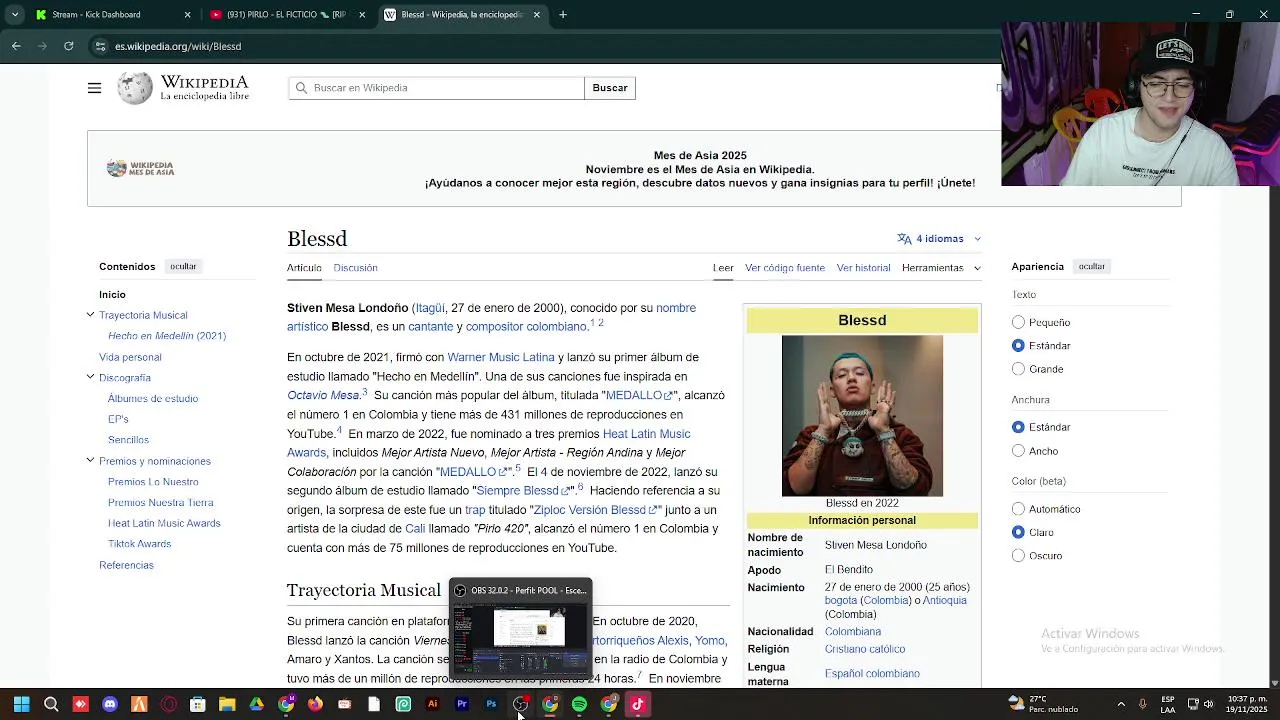Open the Herramientas tools dropdown
Screen dimensions: 1280x720
(941, 268)
